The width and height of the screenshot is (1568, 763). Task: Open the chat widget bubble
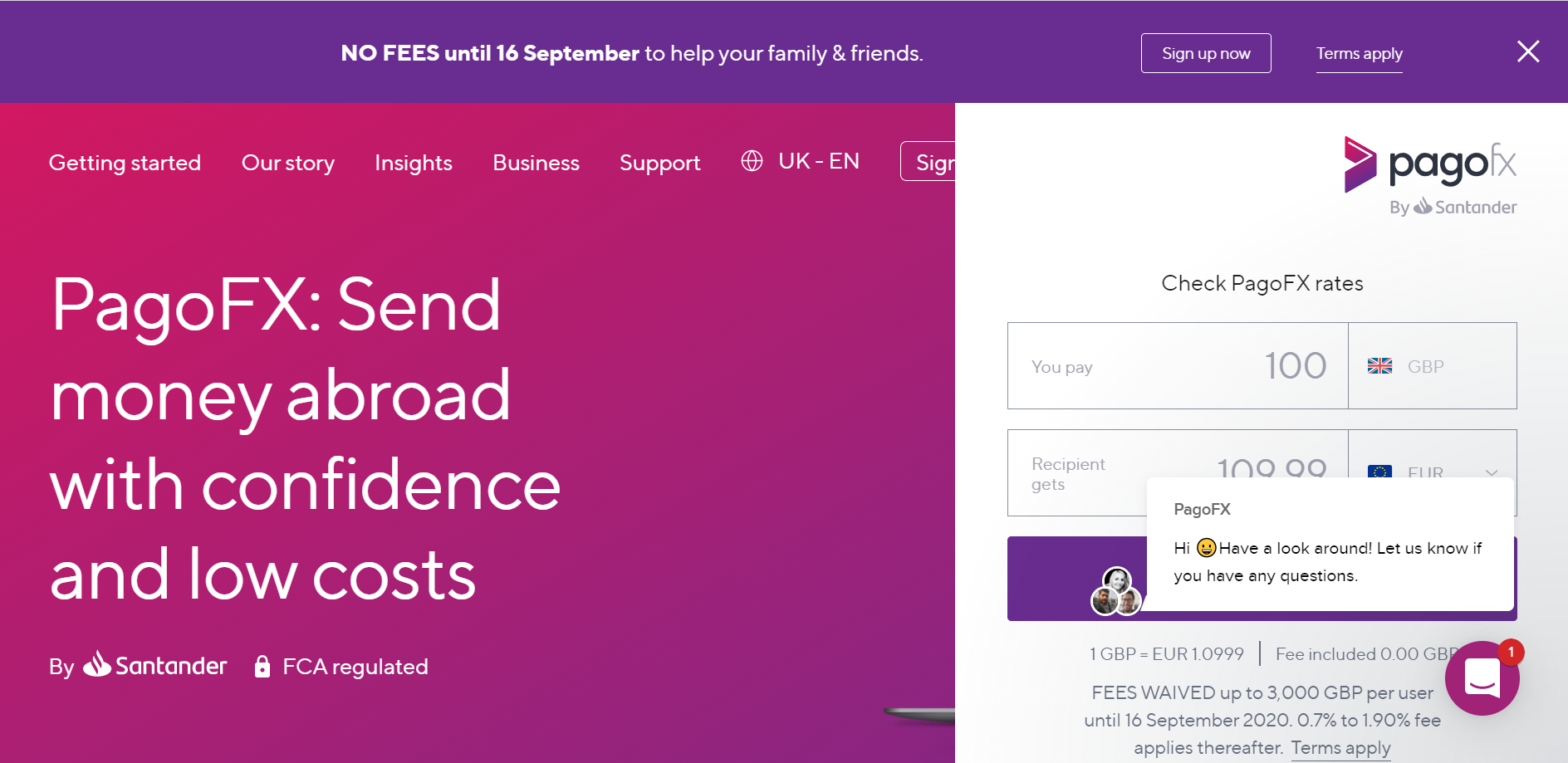pyautogui.click(x=1482, y=677)
